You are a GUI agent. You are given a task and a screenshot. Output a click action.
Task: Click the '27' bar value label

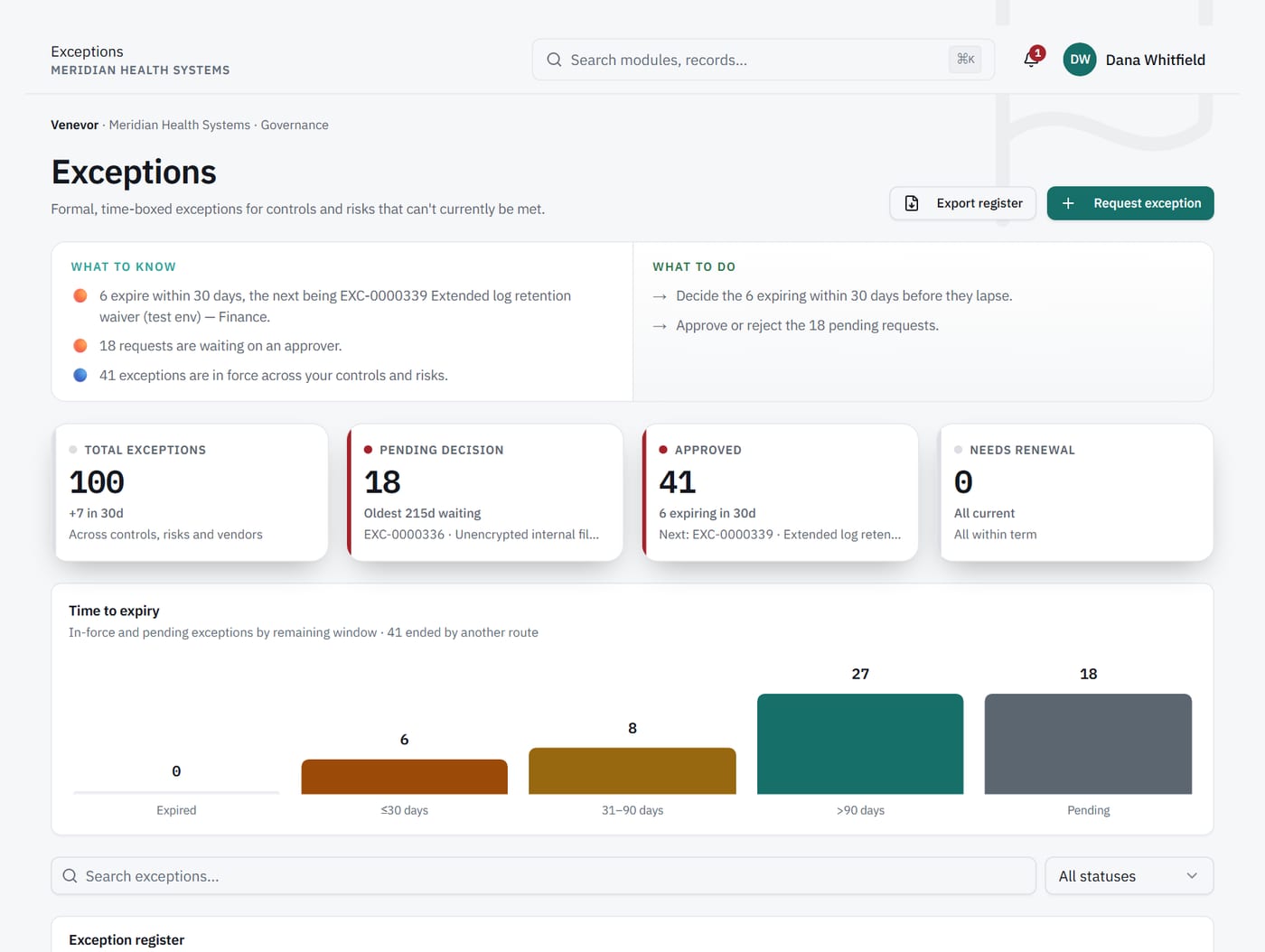(x=860, y=674)
